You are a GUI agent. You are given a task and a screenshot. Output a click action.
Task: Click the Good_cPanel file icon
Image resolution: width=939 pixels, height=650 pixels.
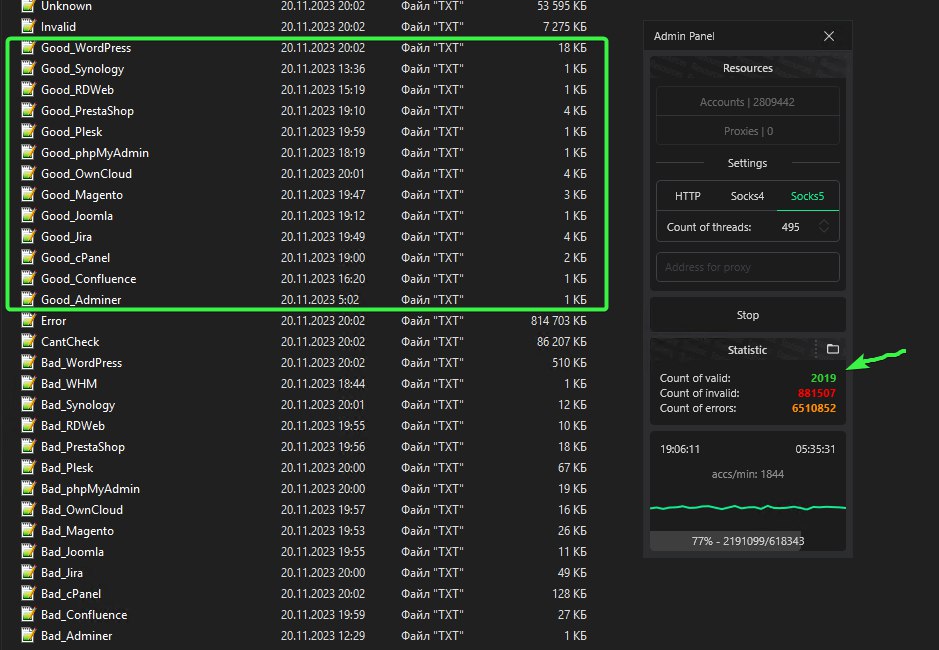coord(29,258)
